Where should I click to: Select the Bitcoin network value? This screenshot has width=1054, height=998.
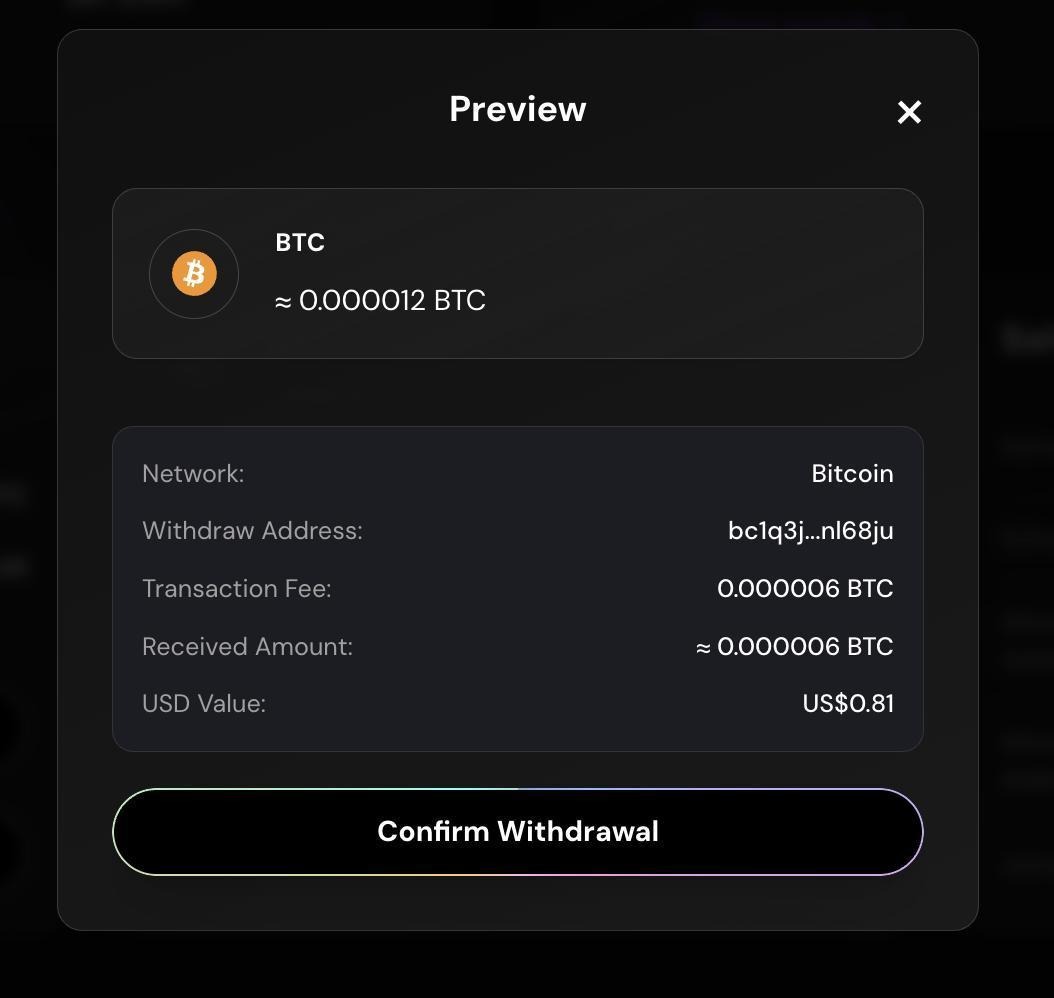click(x=852, y=474)
